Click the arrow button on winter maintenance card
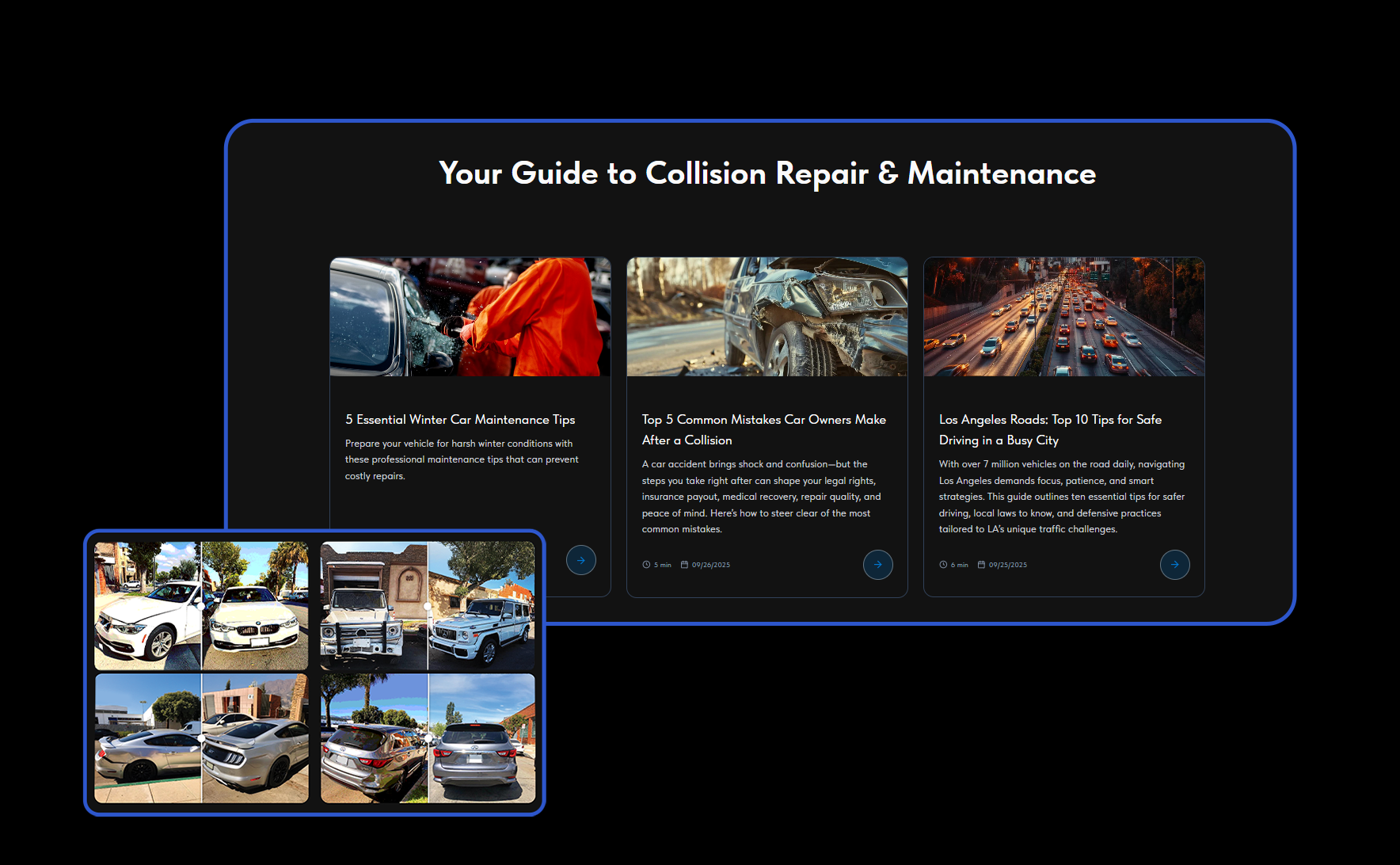Image resolution: width=1400 pixels, height=865 pixels. (x=581, y=560)
